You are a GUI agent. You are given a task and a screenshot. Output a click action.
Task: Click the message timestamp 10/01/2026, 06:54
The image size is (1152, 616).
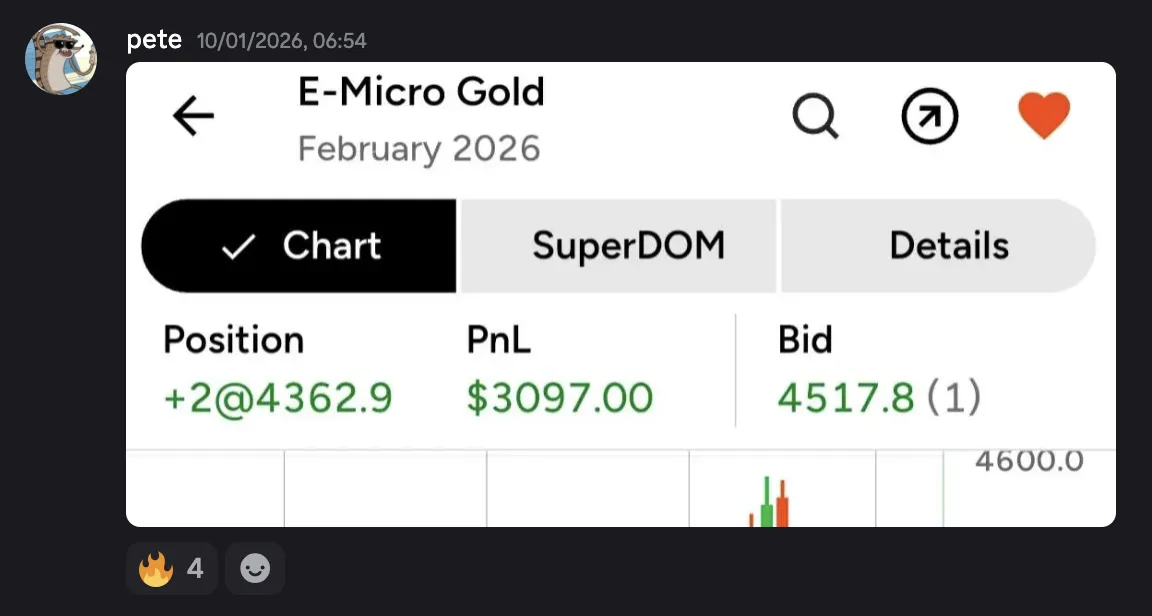click(x=281, y=41)
